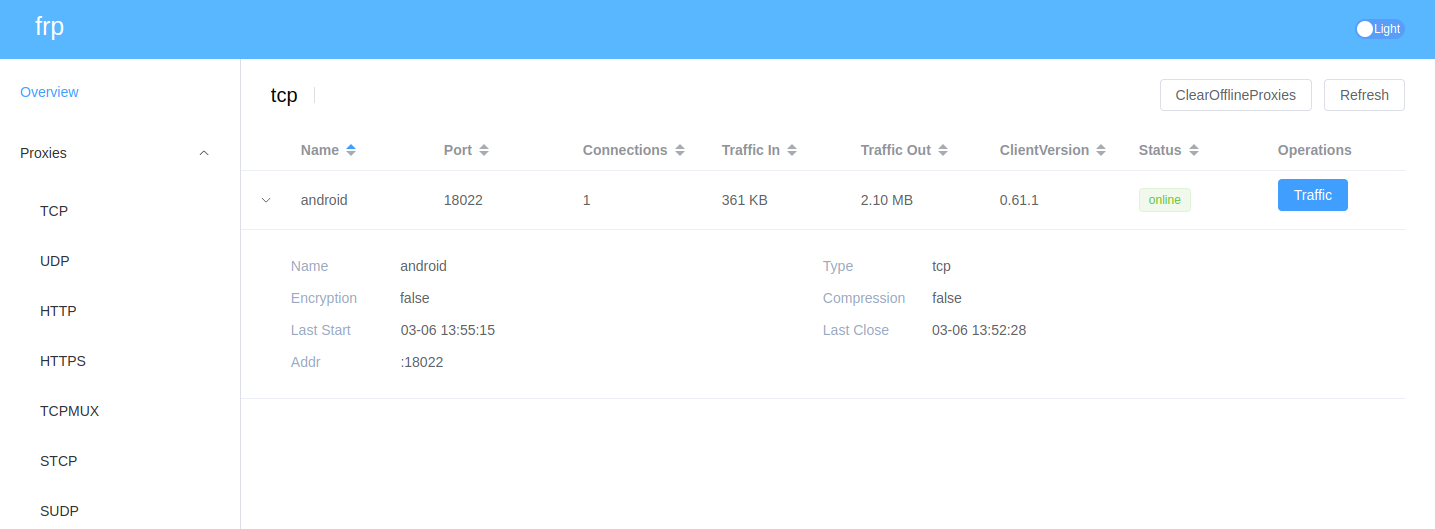Viewport: 1435px width, 529px height.
Task: Click the frp logo title
Action: coord(49,27)
